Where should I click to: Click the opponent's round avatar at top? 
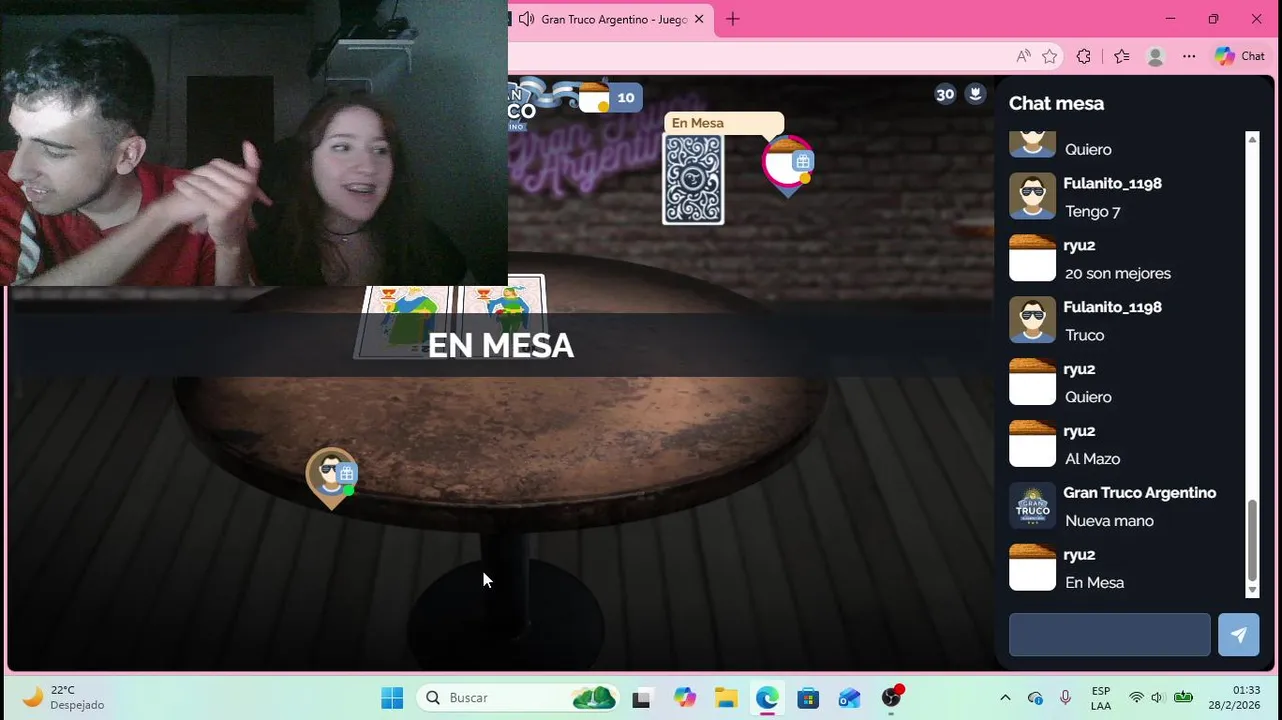pyautogui.click(x=786, y=163)
